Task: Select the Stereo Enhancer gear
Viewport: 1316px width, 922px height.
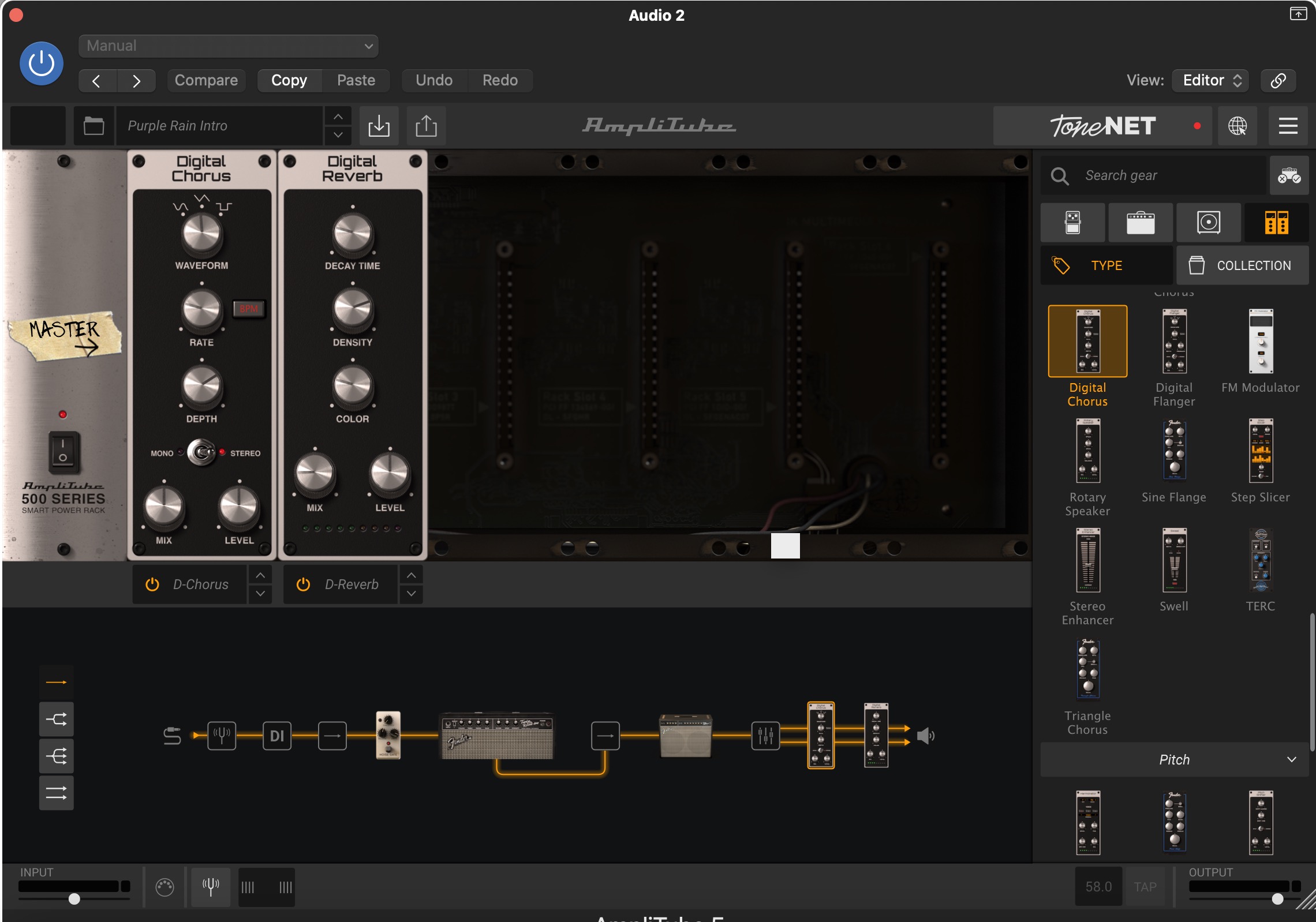Action: point(1087,560)
